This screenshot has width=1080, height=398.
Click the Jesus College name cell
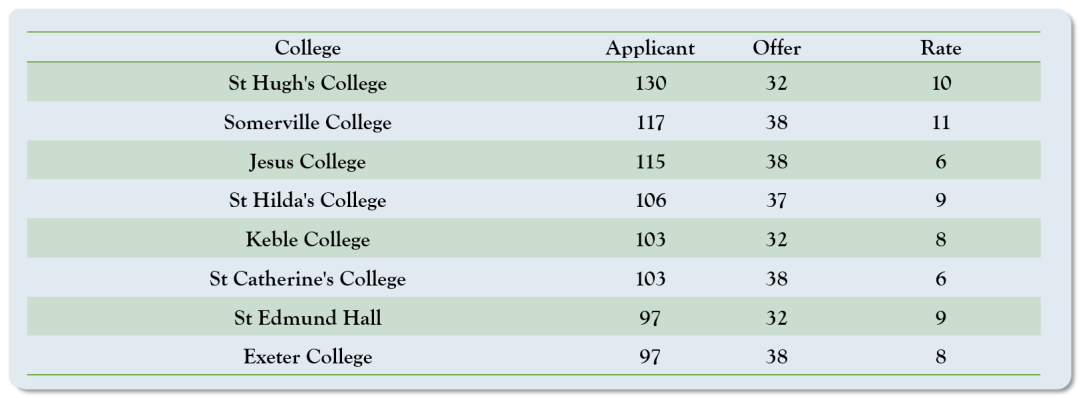[307, 163]
